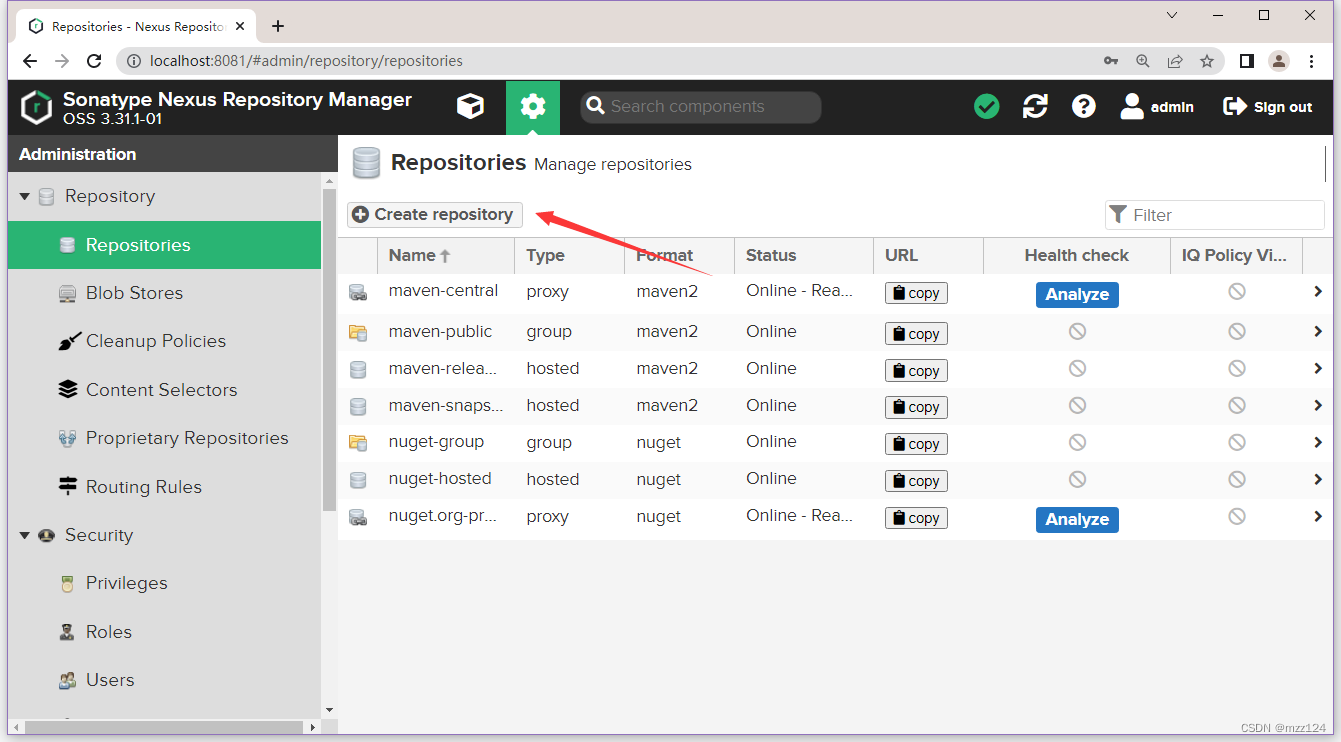Check the green system status checkmark icon
The width and height of the screenshot is (1341, 742).
click(987, 106)
